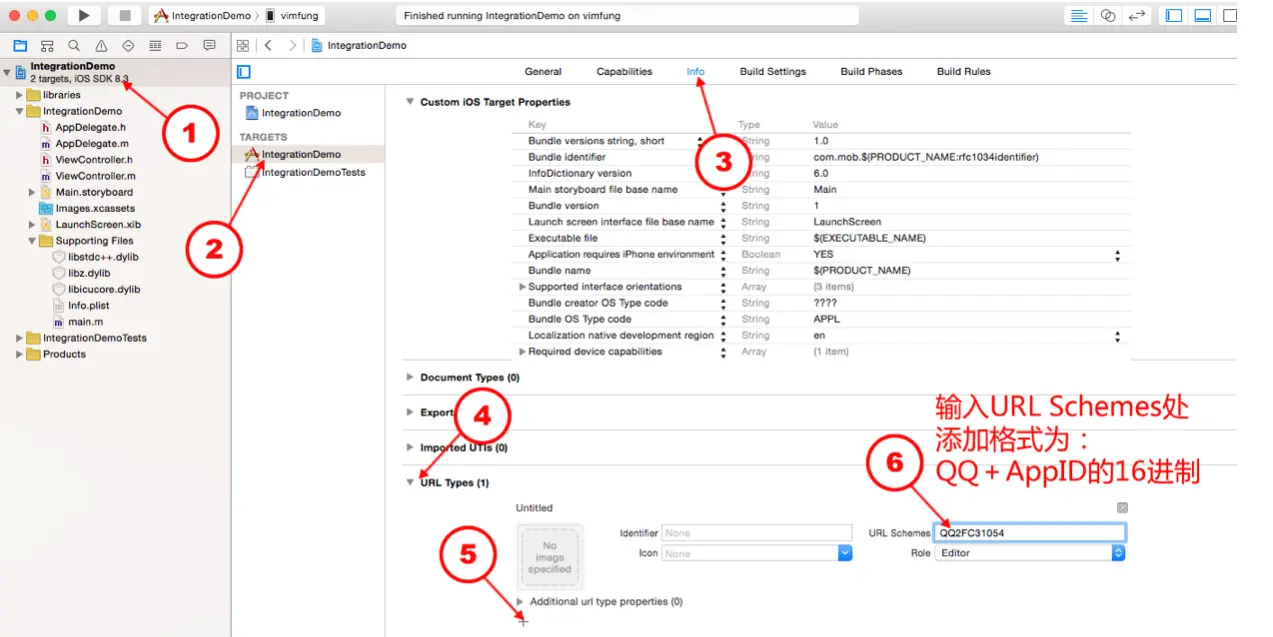This screenshot has height=637, width=1273.
Task: Open the Find navigator magnifier icon
Action: [74, 46]
